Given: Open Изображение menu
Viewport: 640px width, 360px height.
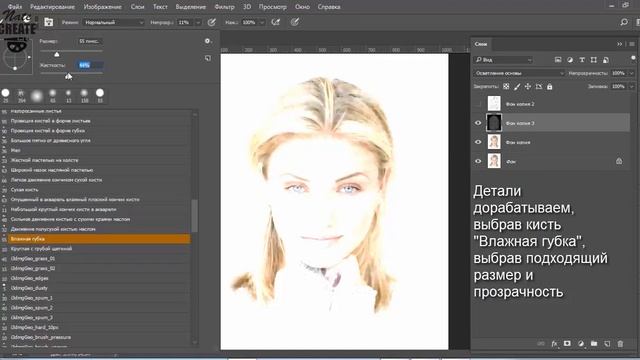Looking at the screenshot, I should 102,7.
